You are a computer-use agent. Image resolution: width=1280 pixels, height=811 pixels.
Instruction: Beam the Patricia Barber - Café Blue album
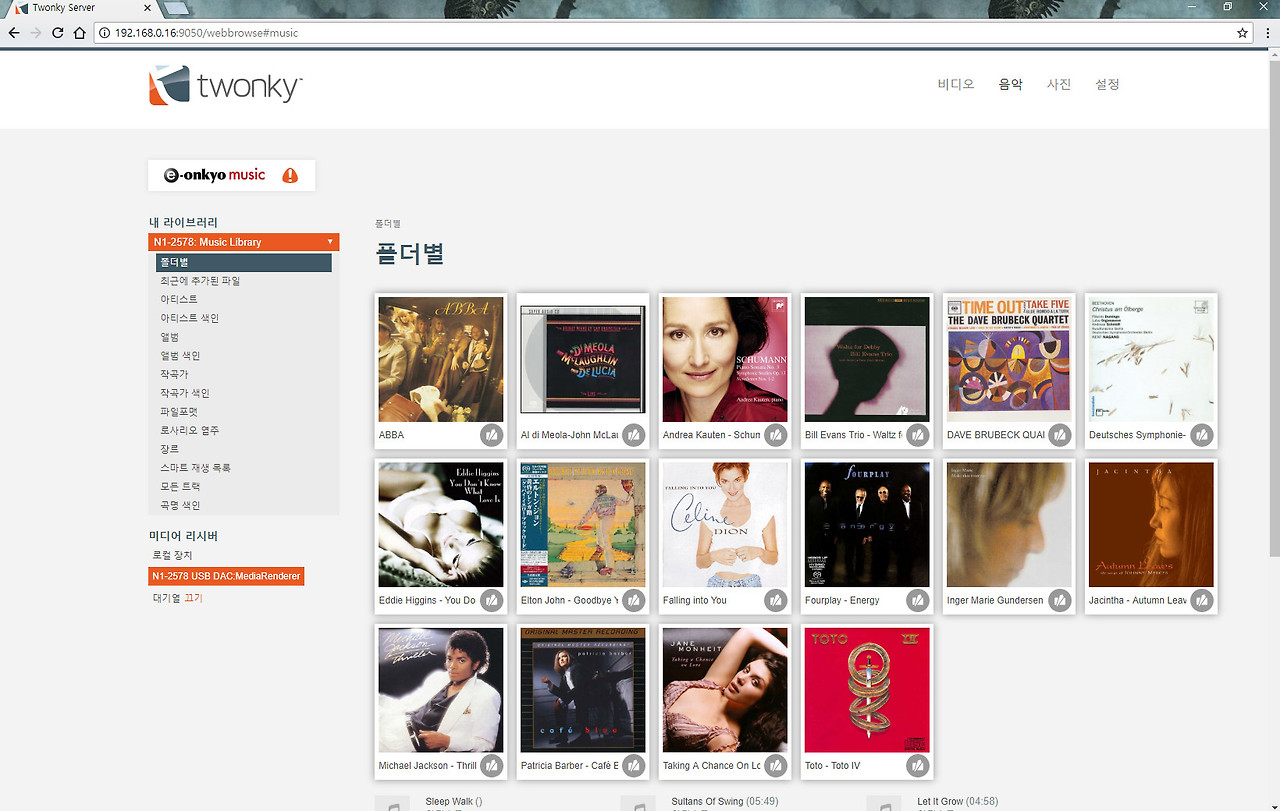click(x=633, y=765)
